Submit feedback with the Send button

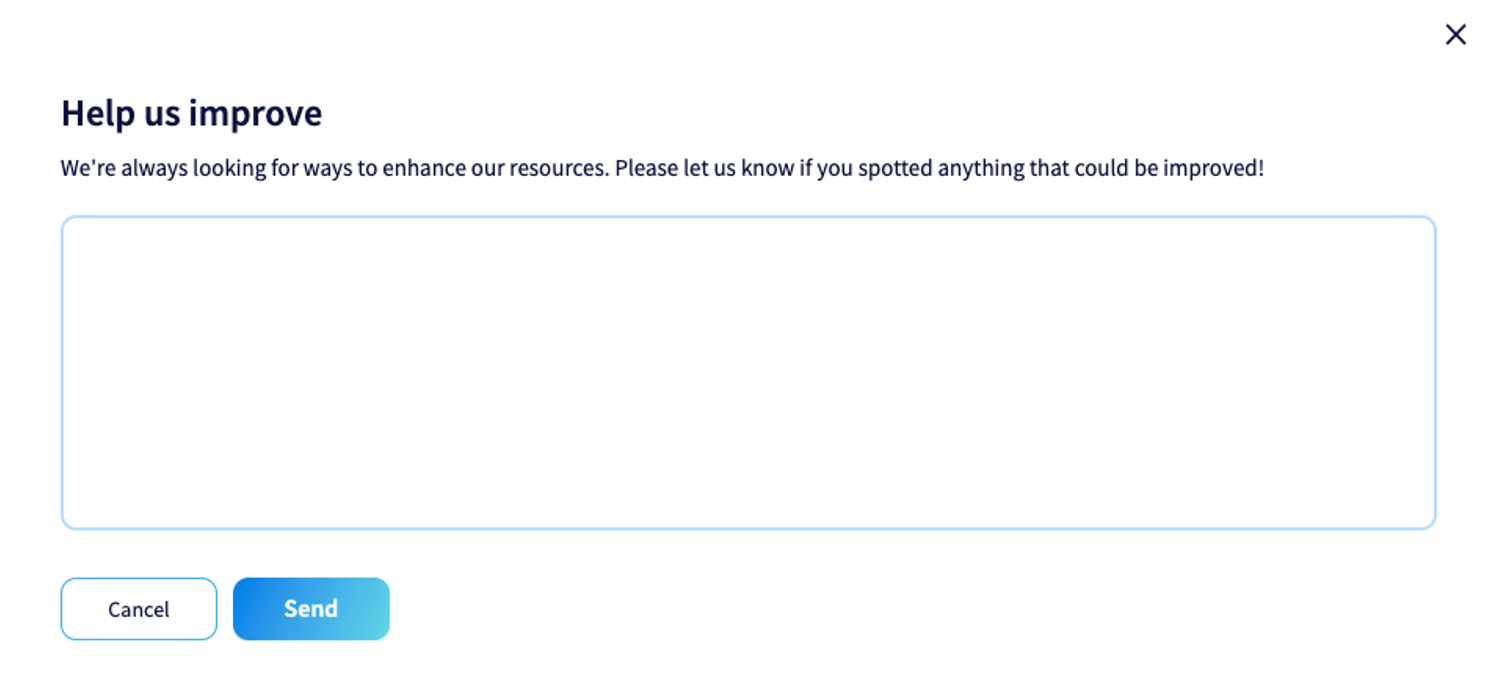point(311,609)
